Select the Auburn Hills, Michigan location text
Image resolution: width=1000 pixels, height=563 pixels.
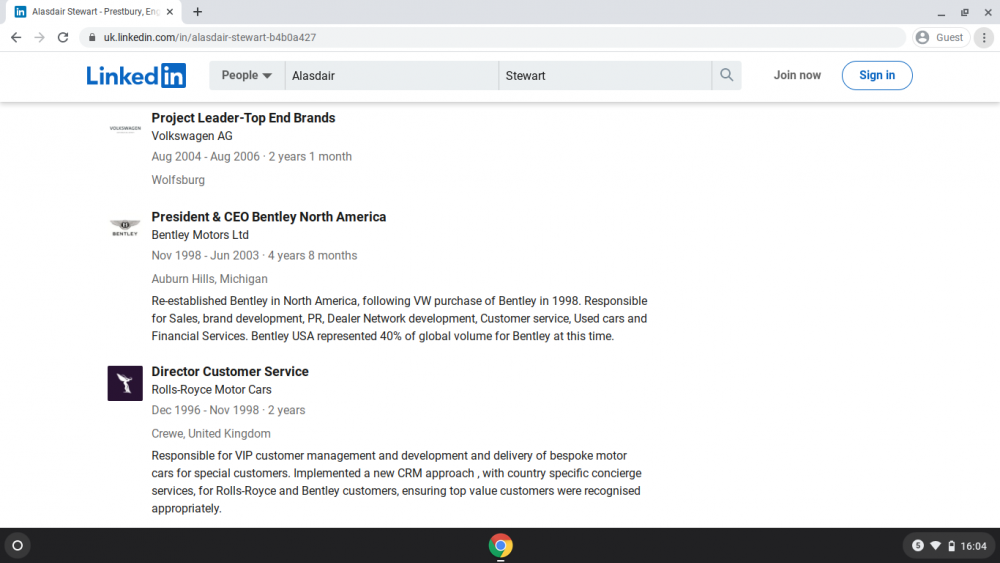pos(209,279)
